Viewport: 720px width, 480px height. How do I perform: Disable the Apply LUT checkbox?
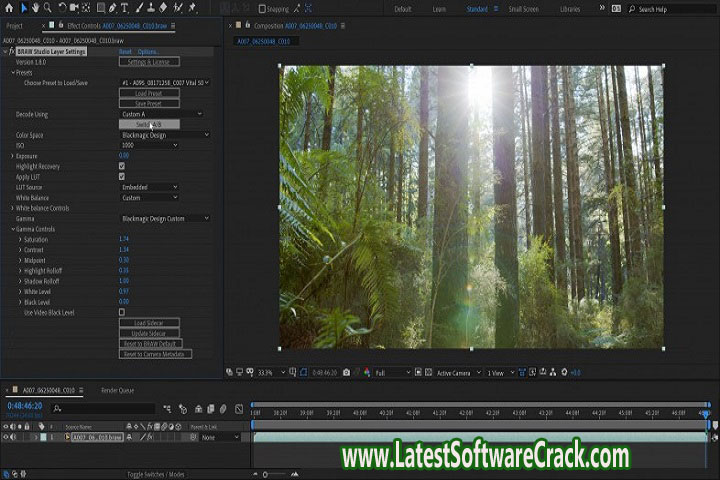[122, 176]
